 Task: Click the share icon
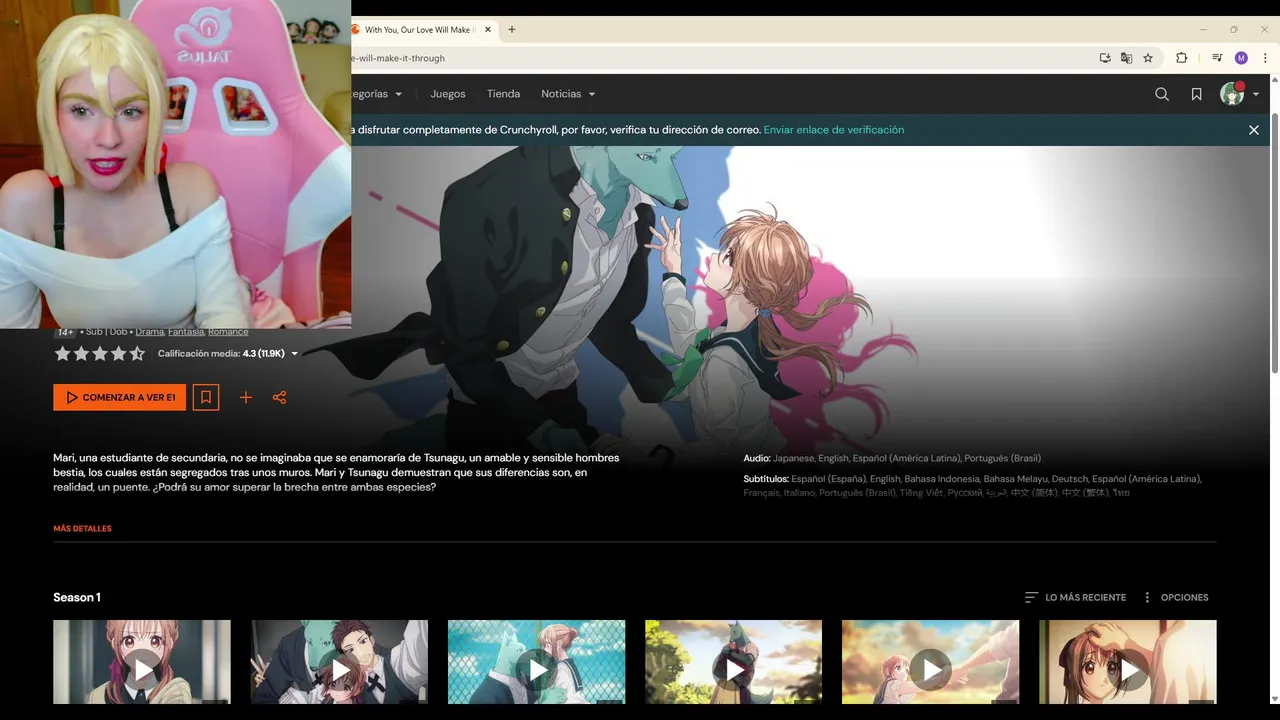pyautogui.click(x=279, y=398)
